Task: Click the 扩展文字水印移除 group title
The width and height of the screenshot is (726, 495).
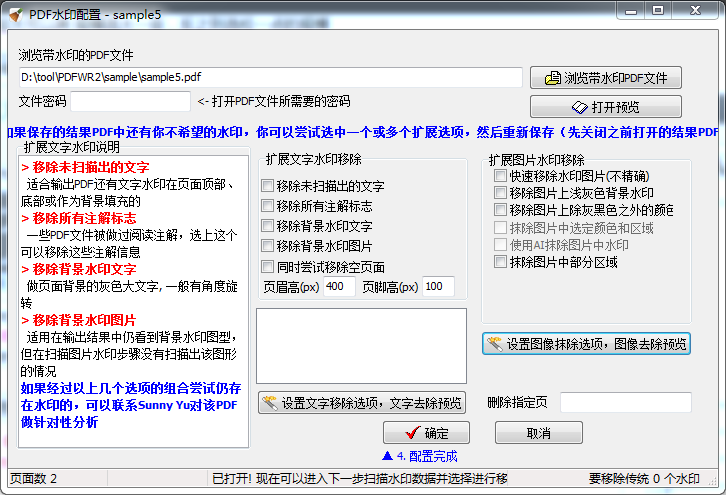Action: pos(313,159)
